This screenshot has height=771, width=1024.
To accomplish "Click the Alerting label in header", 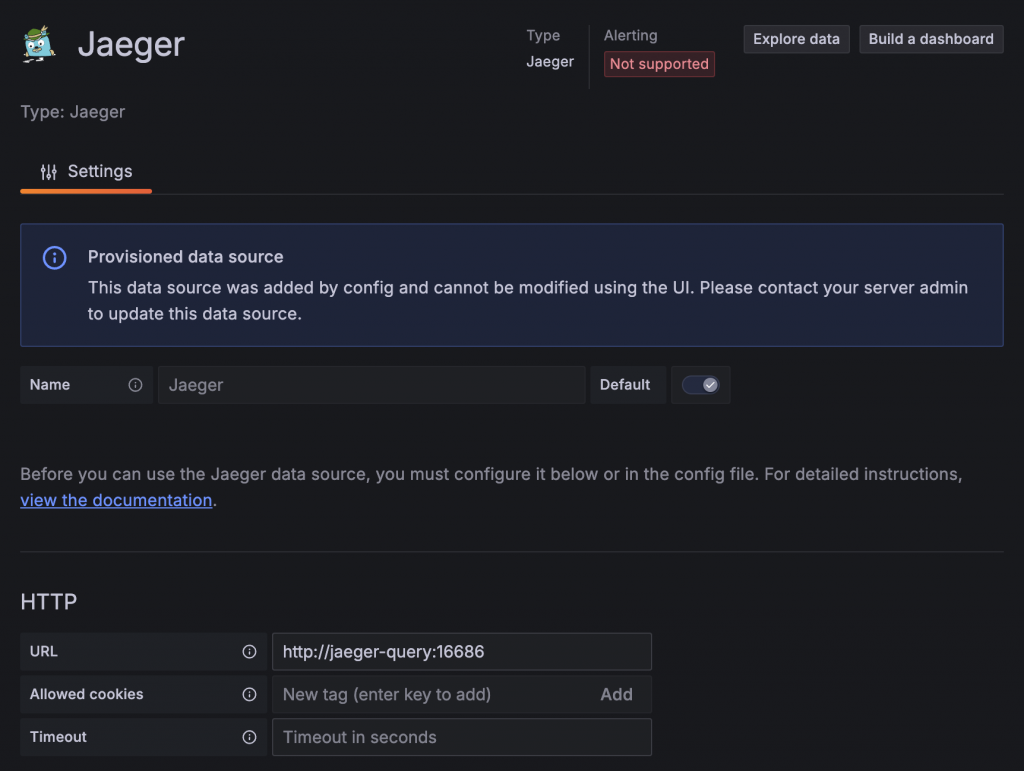I will click(630, 35).
